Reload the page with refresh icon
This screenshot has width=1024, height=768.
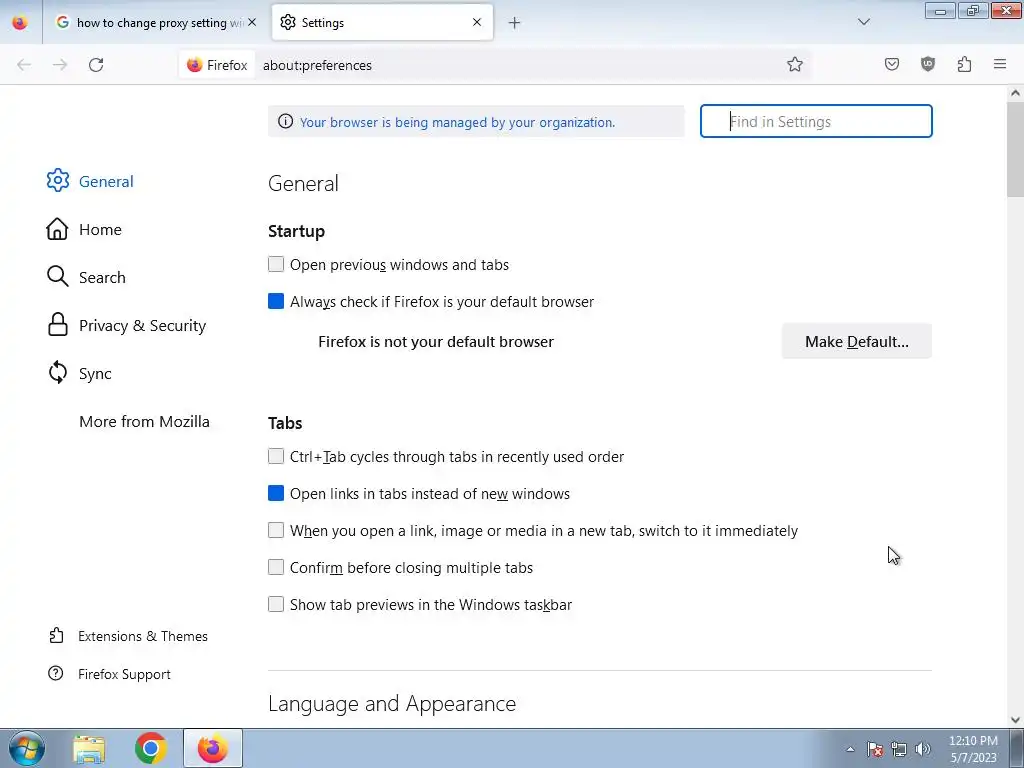click(x=96, y=65)
